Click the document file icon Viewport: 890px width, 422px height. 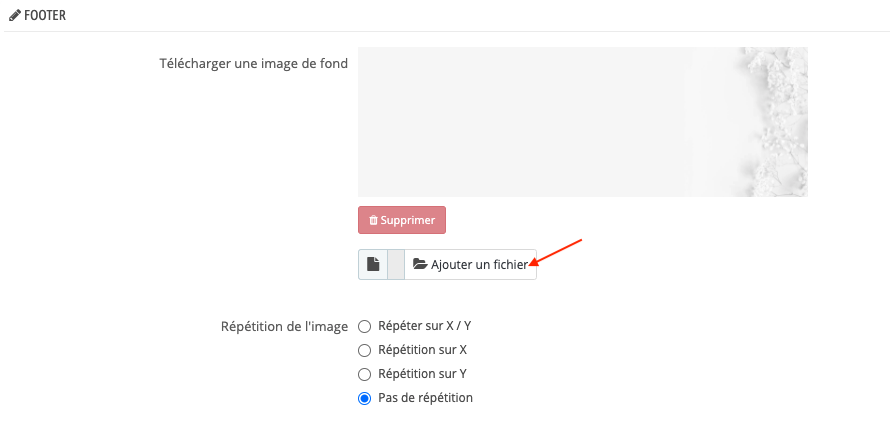click(372, 265)
